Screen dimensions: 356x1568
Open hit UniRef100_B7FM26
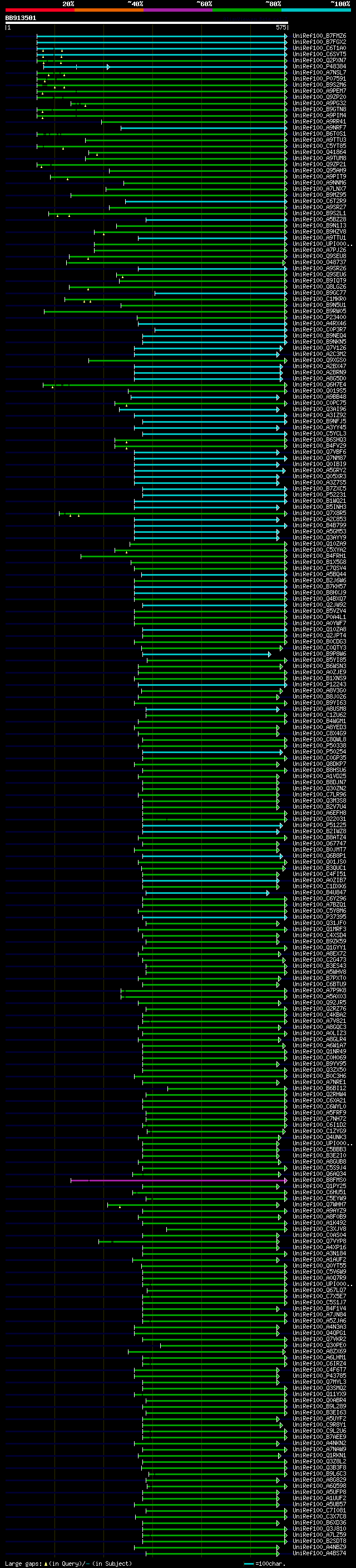pos(319,37)
